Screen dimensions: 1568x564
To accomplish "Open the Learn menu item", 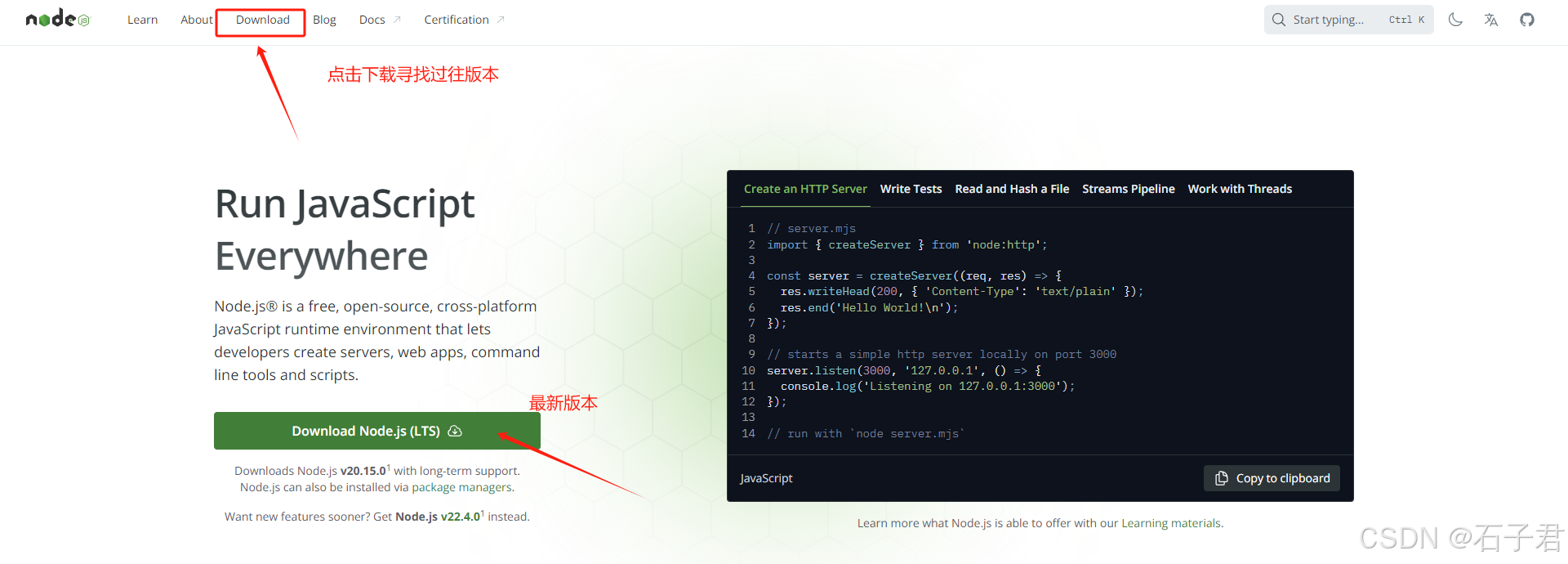I will pos(142,20).
